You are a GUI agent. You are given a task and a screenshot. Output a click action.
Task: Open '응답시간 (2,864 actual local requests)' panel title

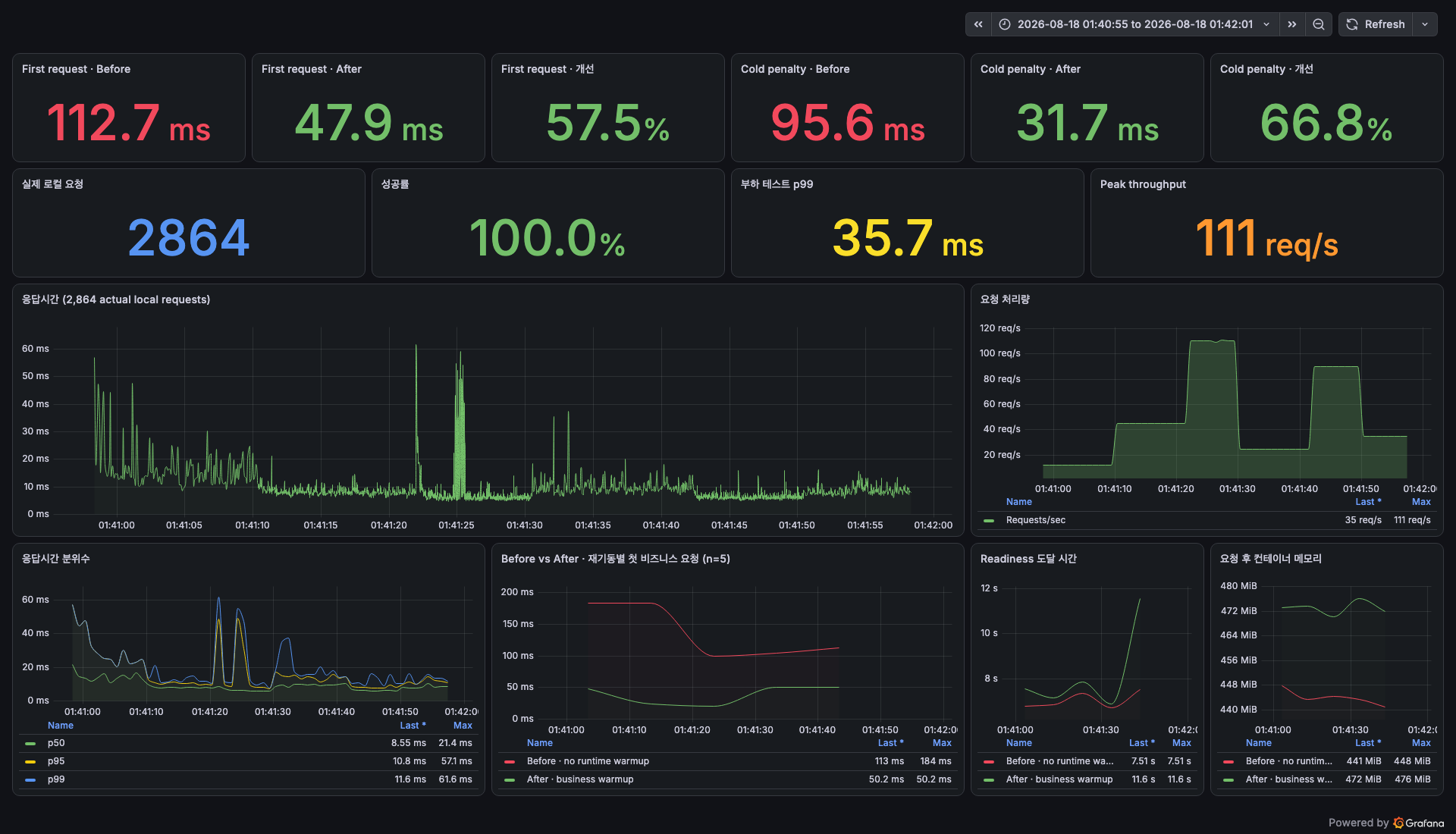point(115,299)
